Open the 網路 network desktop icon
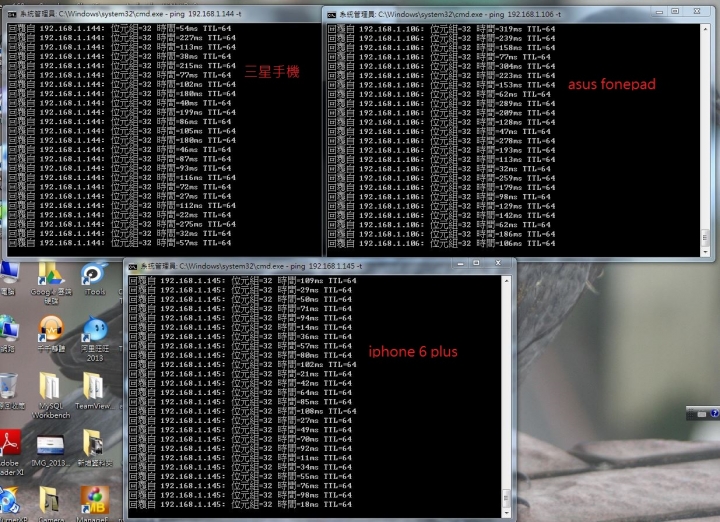 (9, 334)
